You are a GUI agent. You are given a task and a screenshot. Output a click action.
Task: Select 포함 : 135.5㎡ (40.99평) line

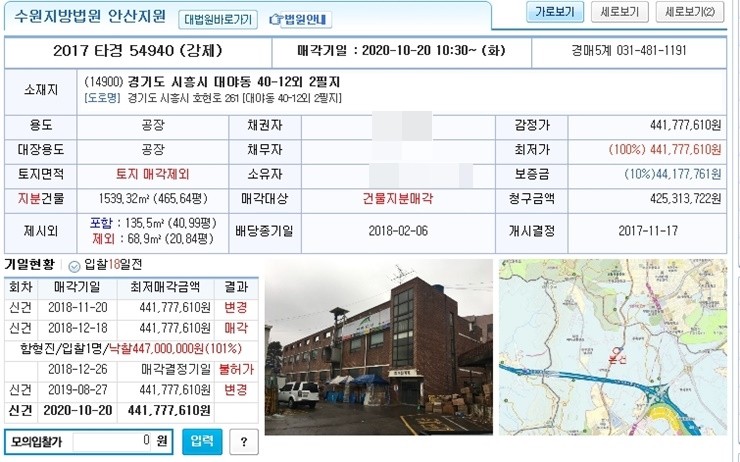point(153,223)
